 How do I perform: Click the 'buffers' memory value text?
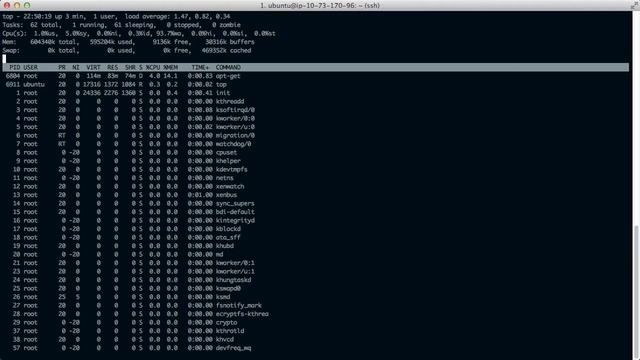click(x=230, y=42)
